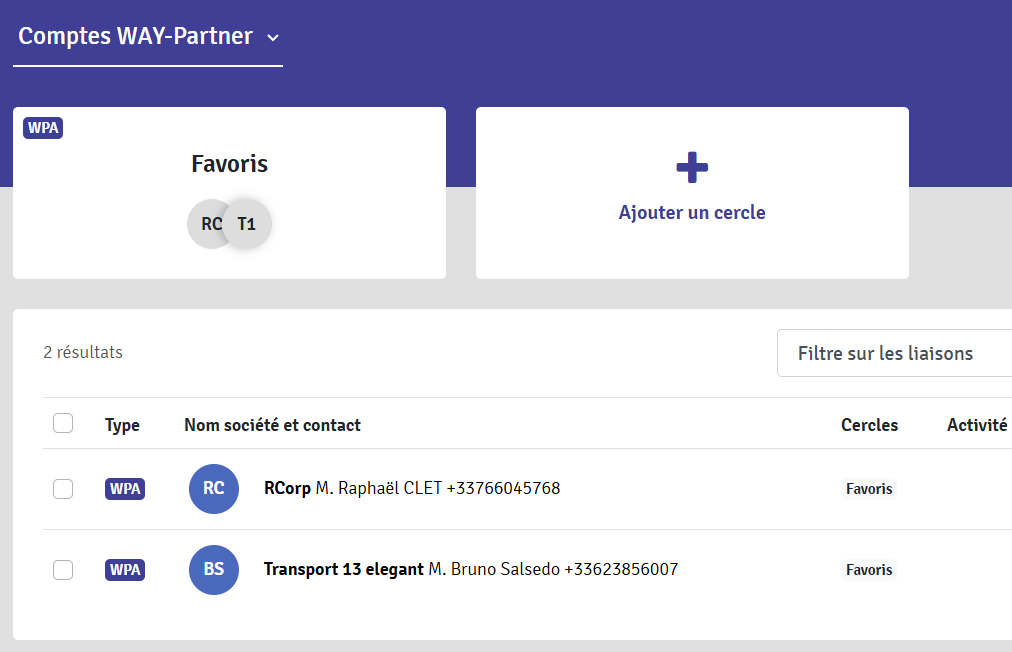Click the Cercles column header
This screenshot has height=652, width=1012.
coord(869,425)
